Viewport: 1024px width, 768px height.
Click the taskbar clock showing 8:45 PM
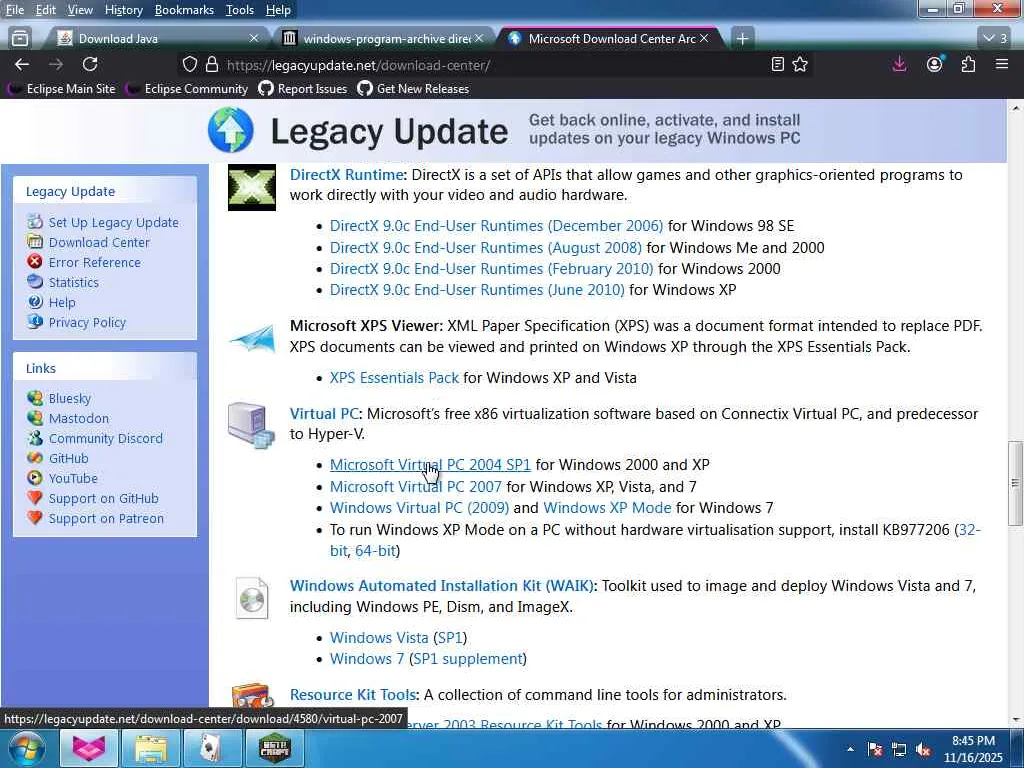972,749
